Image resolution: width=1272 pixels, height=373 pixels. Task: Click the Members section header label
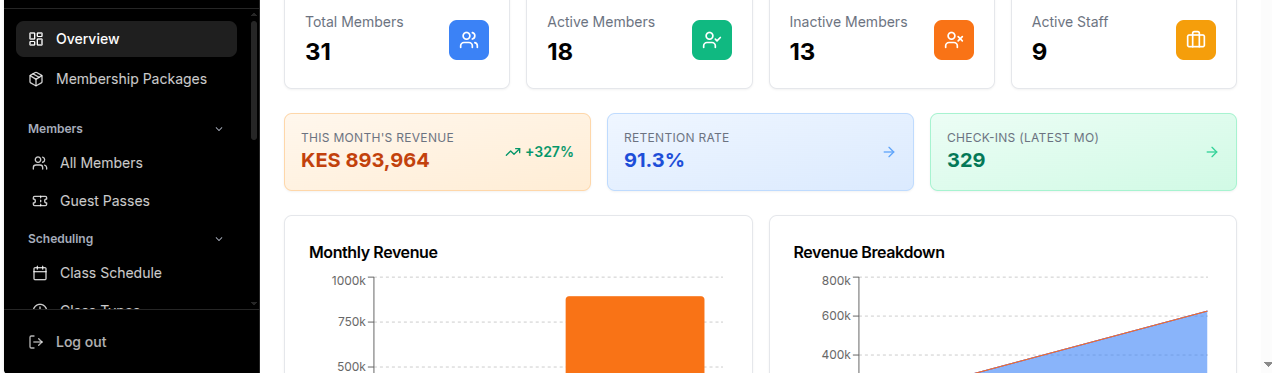[x=55, y=129]
